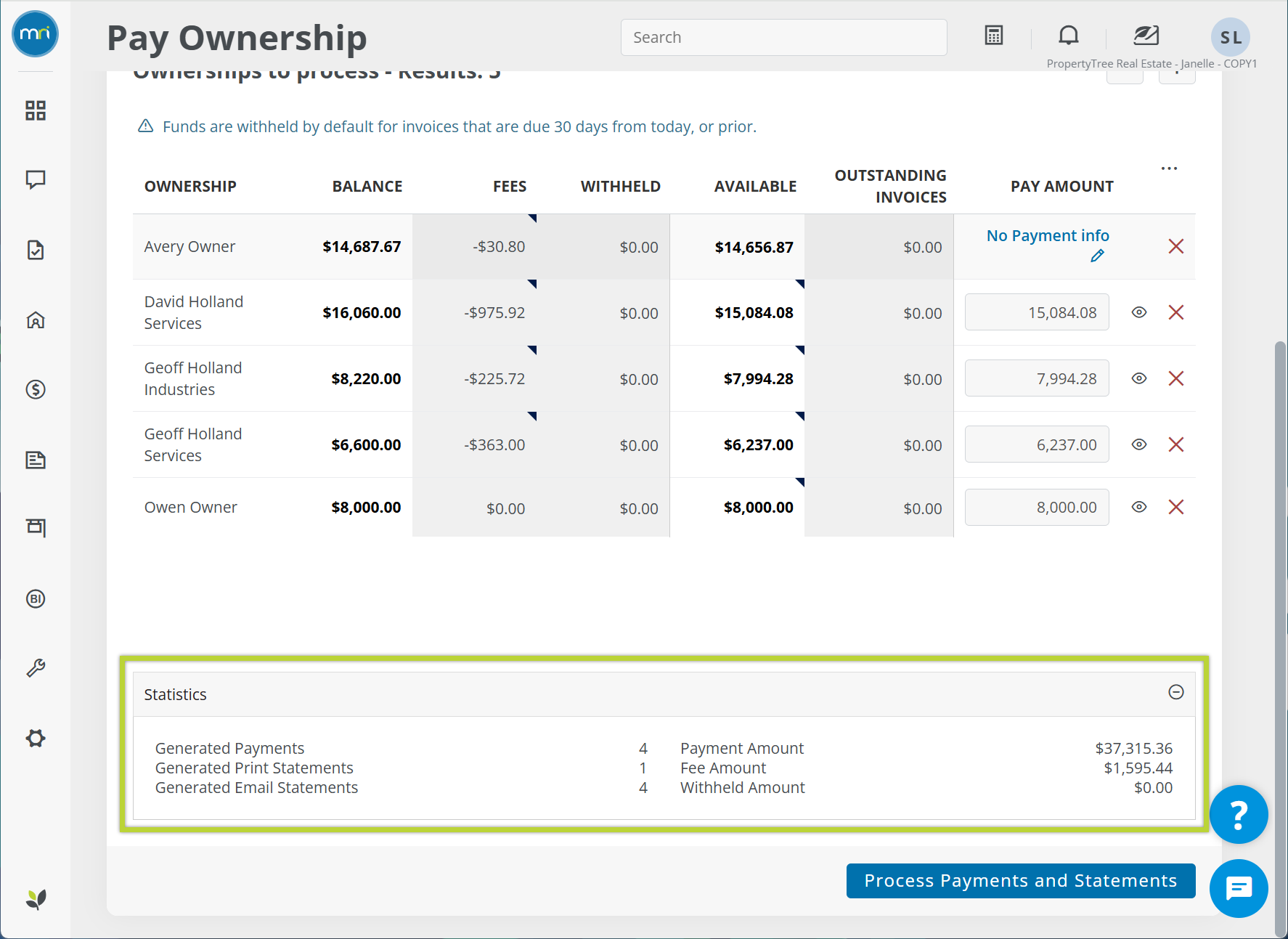The image size is (1288, 939).
Task: Collapse the Statistics panel
Action: (1176, 692)
